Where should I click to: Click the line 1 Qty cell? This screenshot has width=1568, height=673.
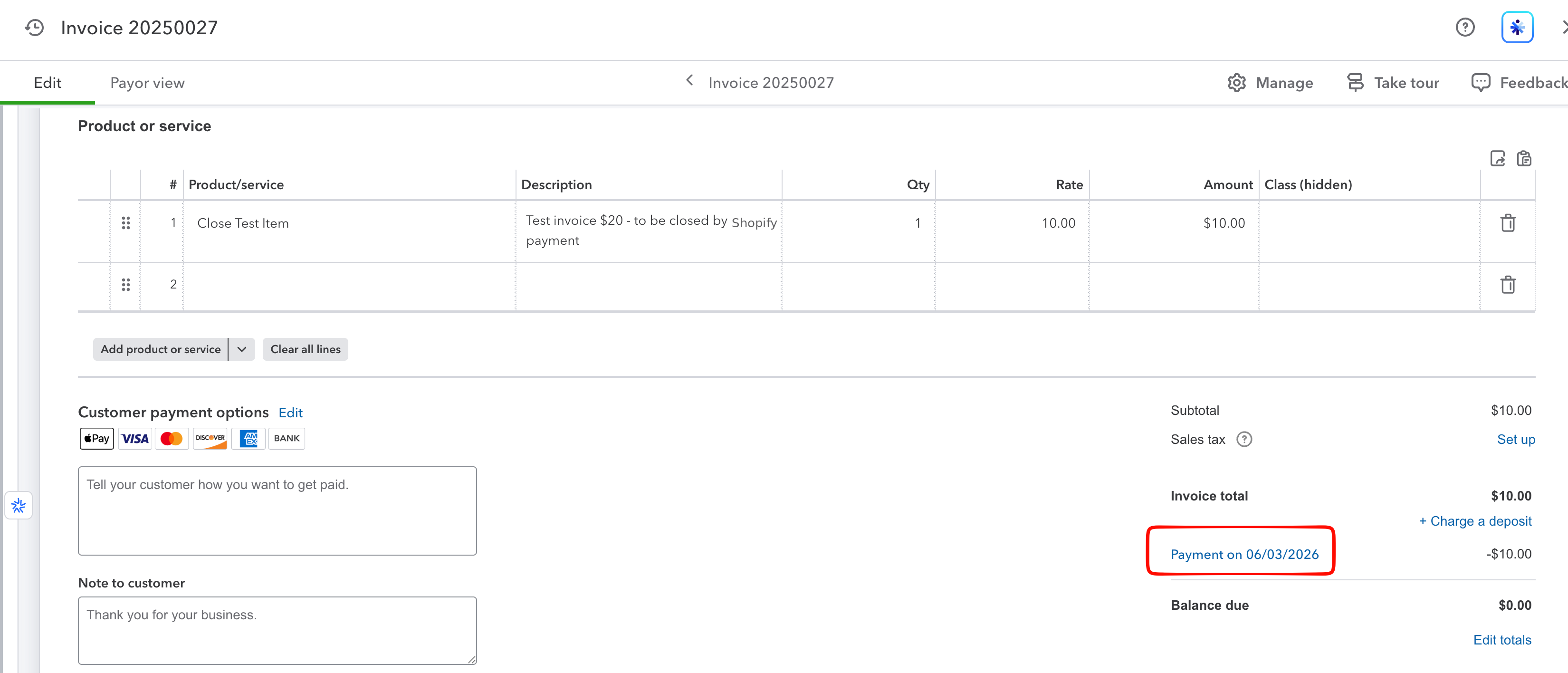pyautogui.click(x=859, y=231)
